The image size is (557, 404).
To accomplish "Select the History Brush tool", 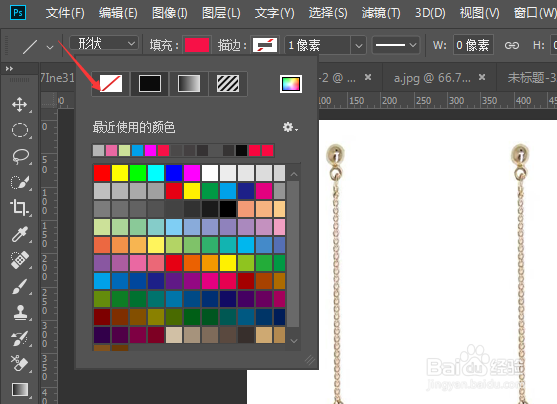I will pyautogui.click(x=20, y=338).
